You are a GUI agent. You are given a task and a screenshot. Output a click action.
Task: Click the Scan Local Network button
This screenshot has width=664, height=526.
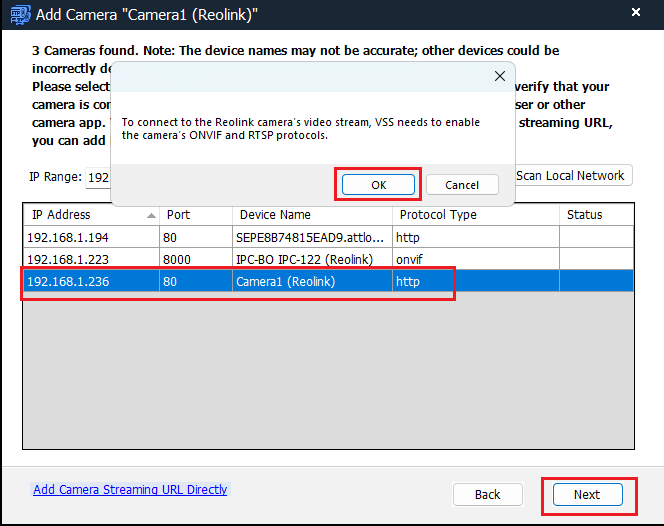point(573,176)
